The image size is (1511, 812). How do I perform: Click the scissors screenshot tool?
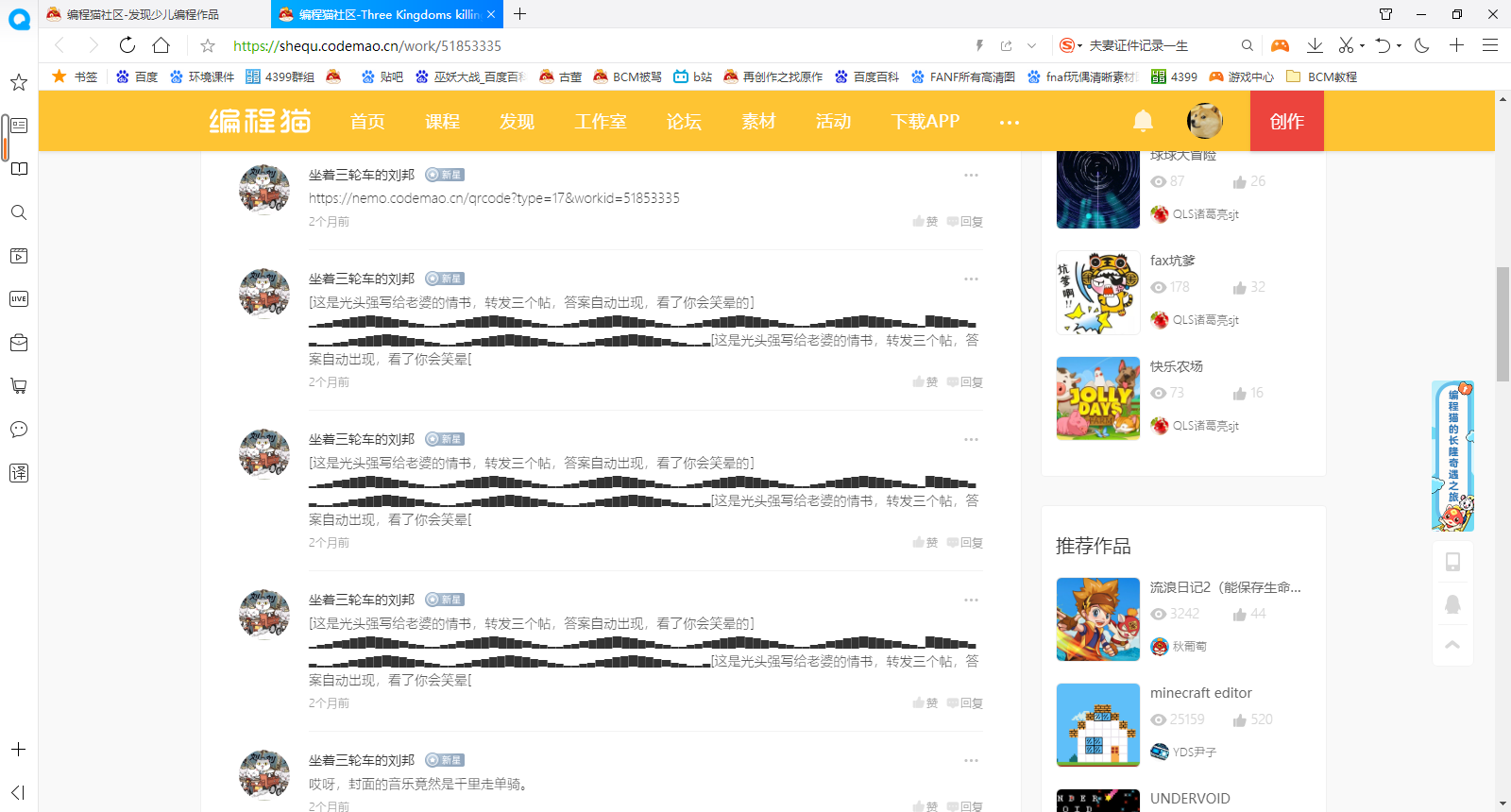[x=1346, y=45]
